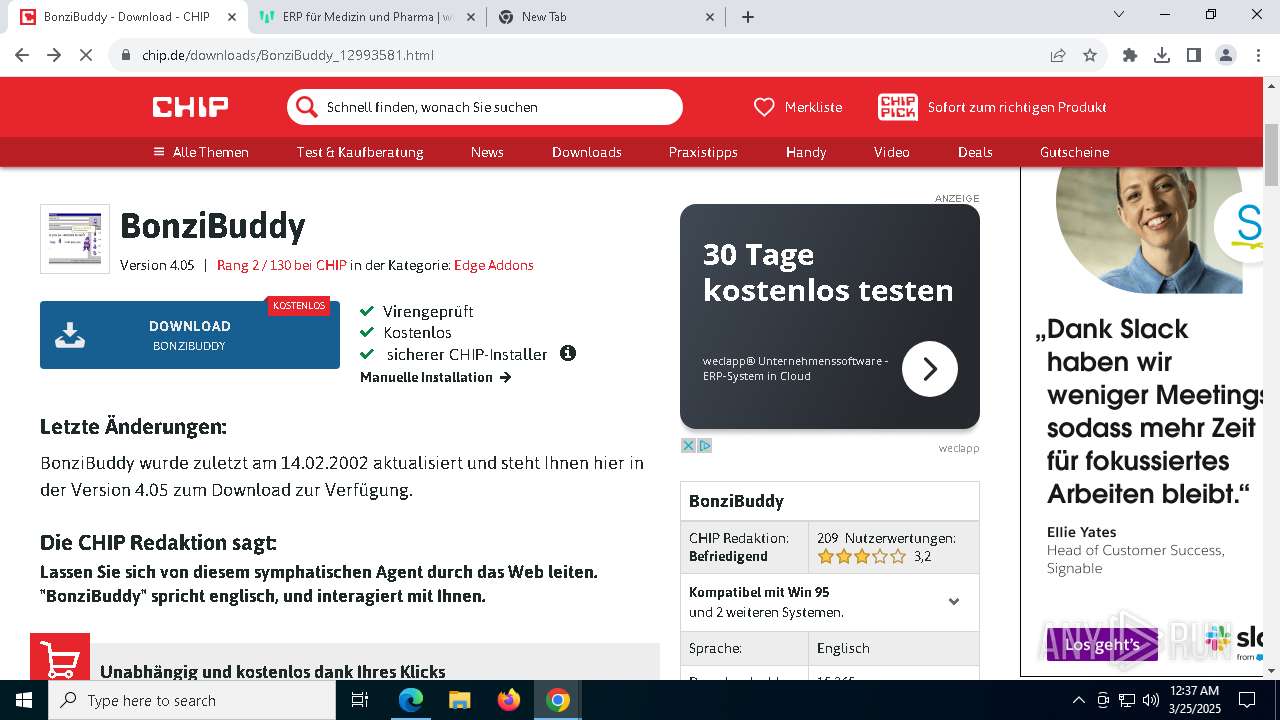Image resolution: width=1280 pixels, height=720 pixels.
Task: Click Los geht's in the Slack ad
Action: [1102, 644]
